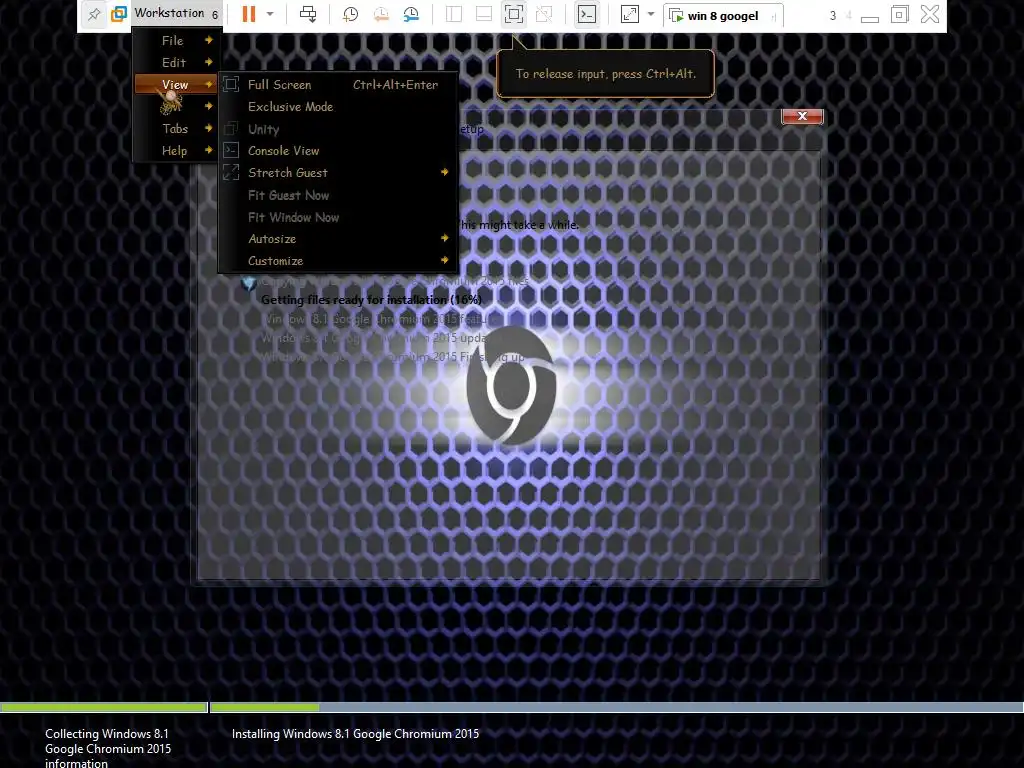Open the File submenu
The width and height of the screenshot is (1024, 768).
(x=175, y=40)
